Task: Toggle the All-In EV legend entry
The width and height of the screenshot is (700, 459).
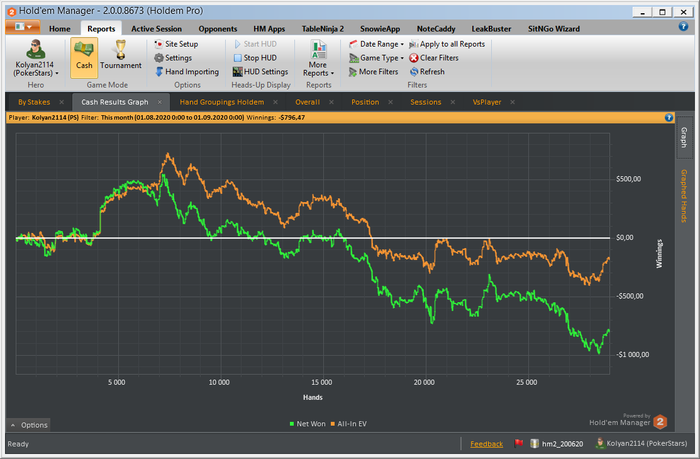Action: (349, 424)
